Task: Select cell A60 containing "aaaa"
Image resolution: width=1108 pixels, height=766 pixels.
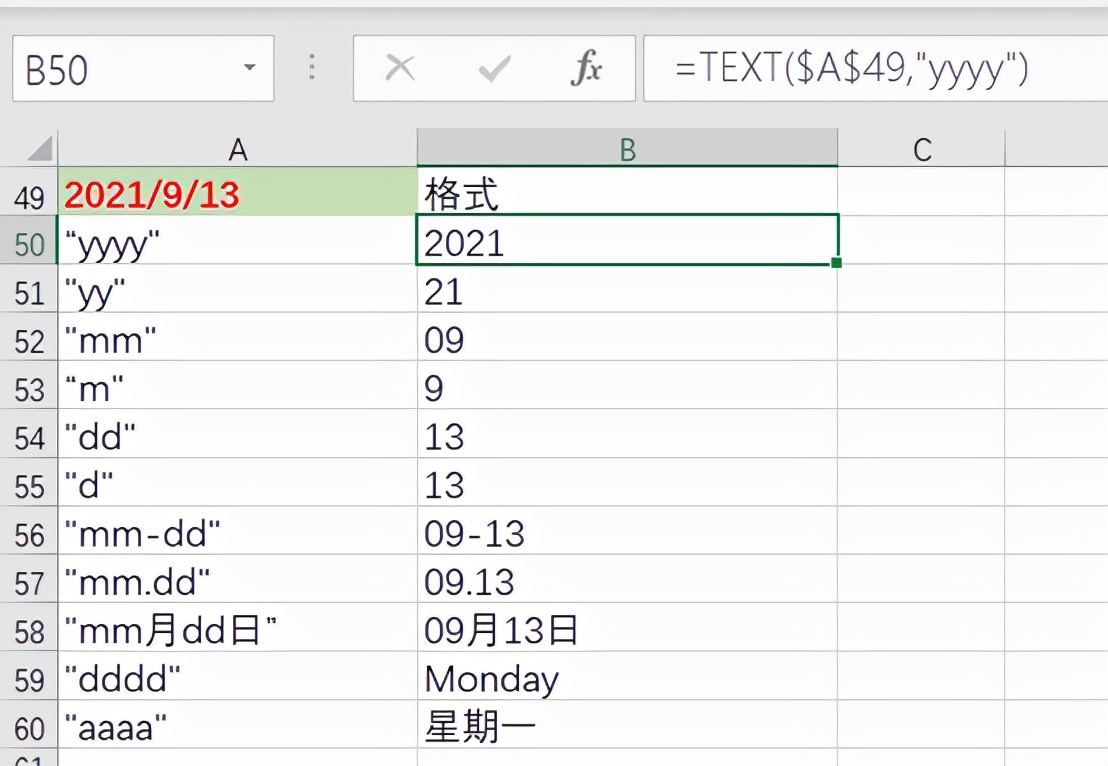Action: point(238,727)
